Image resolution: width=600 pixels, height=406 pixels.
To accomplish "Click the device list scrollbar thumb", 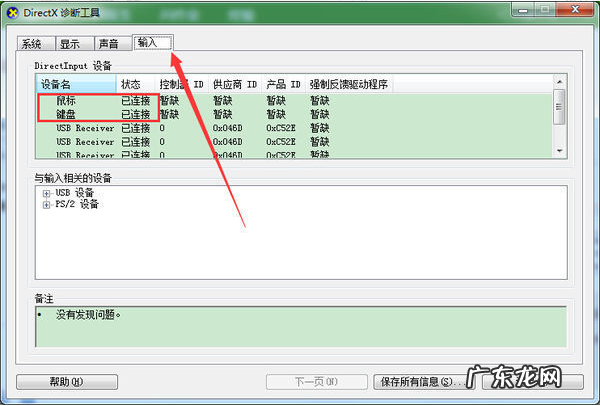I will coord(559,107).
